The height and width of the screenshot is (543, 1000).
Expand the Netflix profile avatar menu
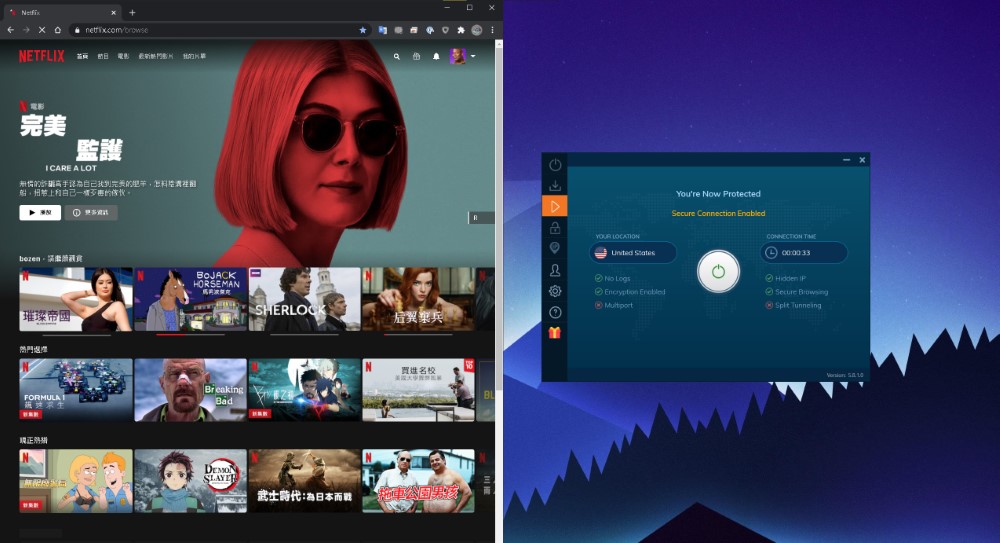[461, 57]
